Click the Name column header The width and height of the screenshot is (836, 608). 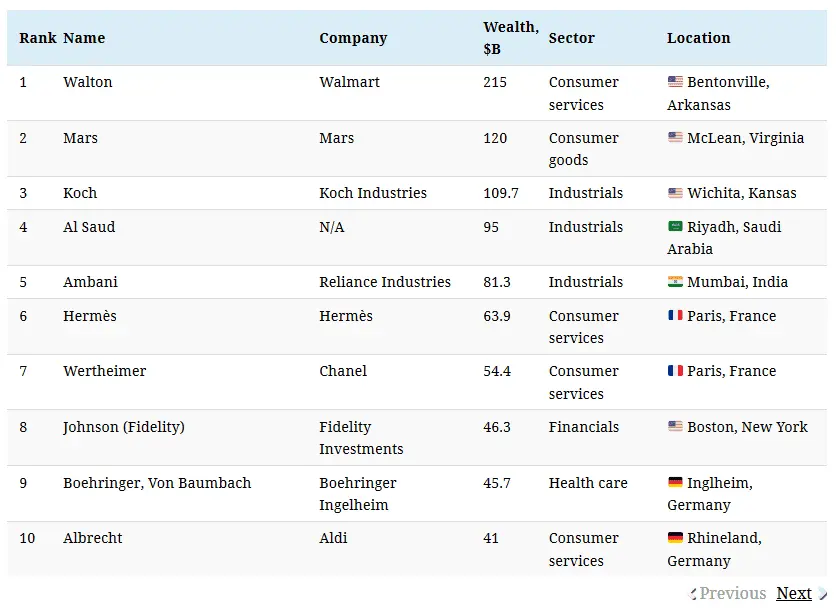pyautogui.click(x=84, y=38)
